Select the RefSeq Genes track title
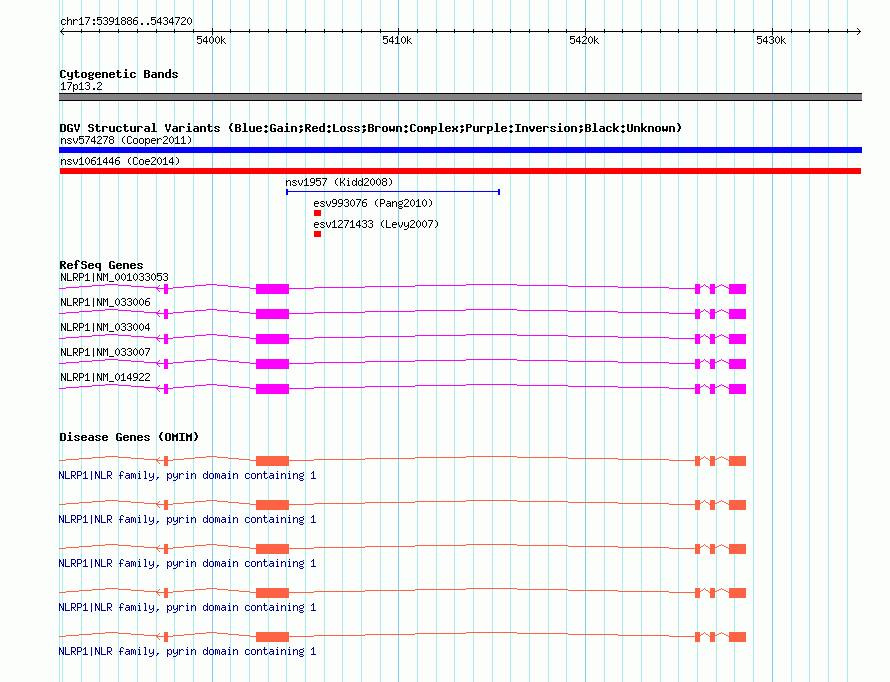 pos(101,265)
